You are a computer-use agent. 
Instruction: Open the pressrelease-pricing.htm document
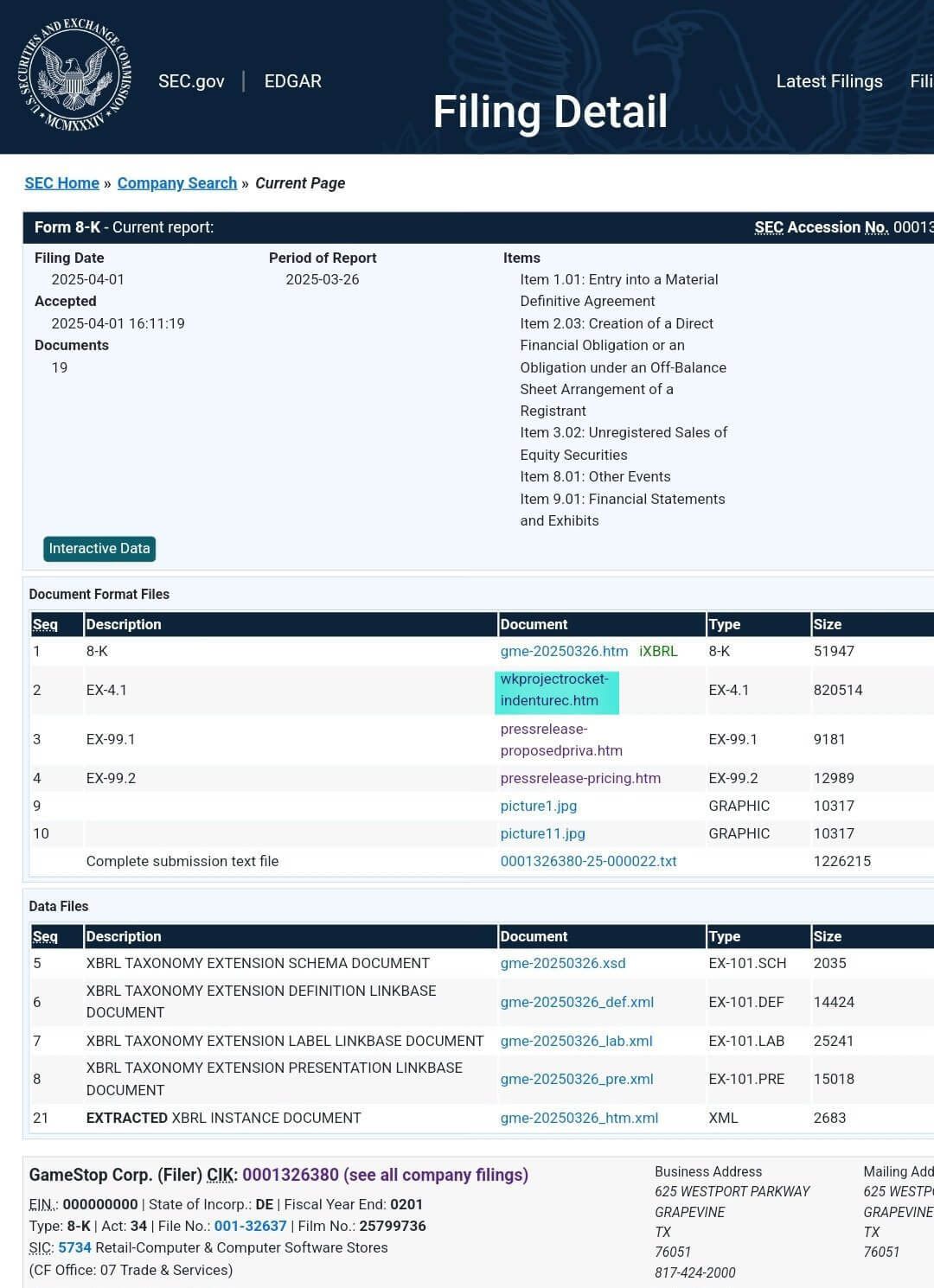580,779
